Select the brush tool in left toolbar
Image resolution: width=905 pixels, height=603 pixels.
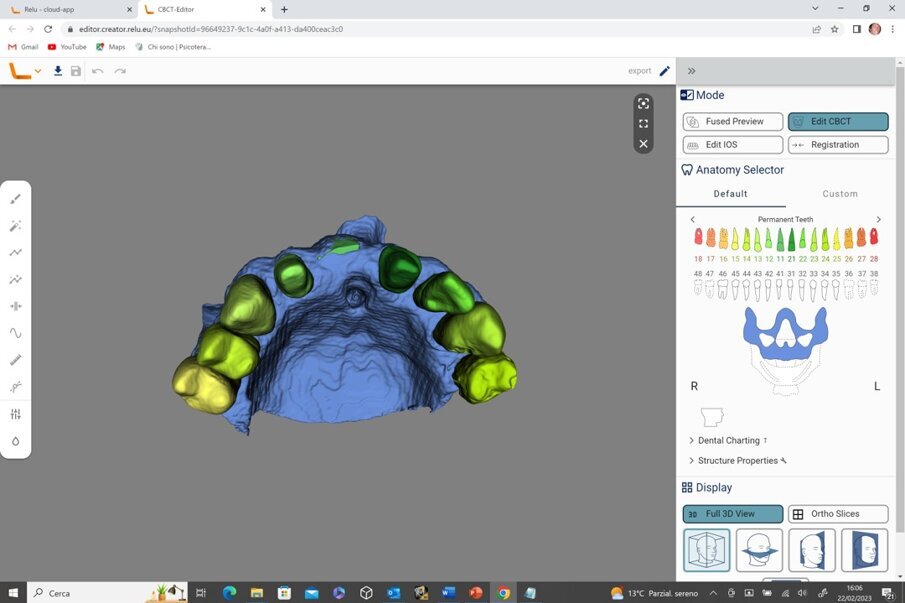[x=16, y=199]
